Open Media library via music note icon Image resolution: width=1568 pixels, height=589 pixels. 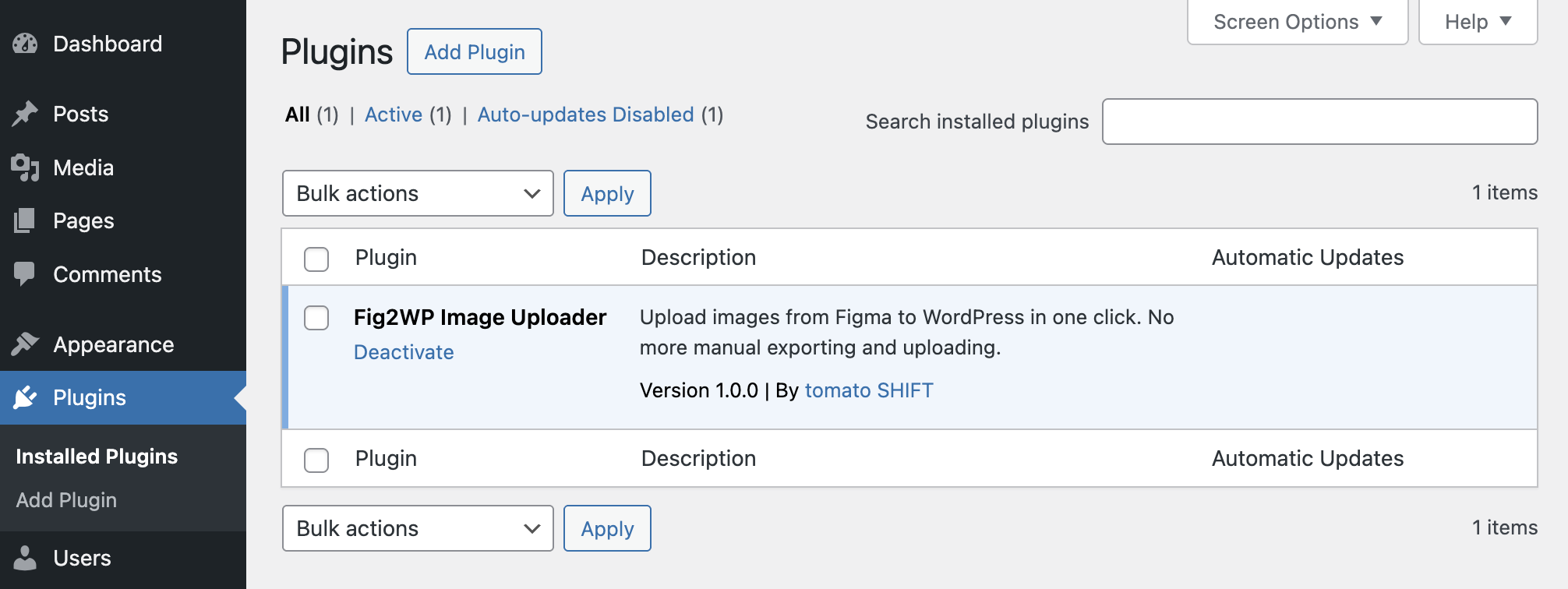pyautogui.click(x=26, y=168)
